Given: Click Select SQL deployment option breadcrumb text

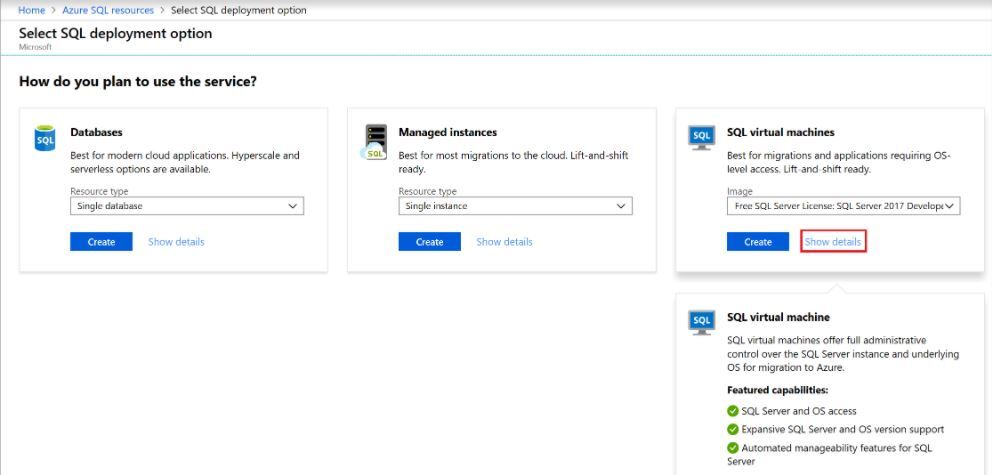Looking at the screenshot, I should 239,10.
